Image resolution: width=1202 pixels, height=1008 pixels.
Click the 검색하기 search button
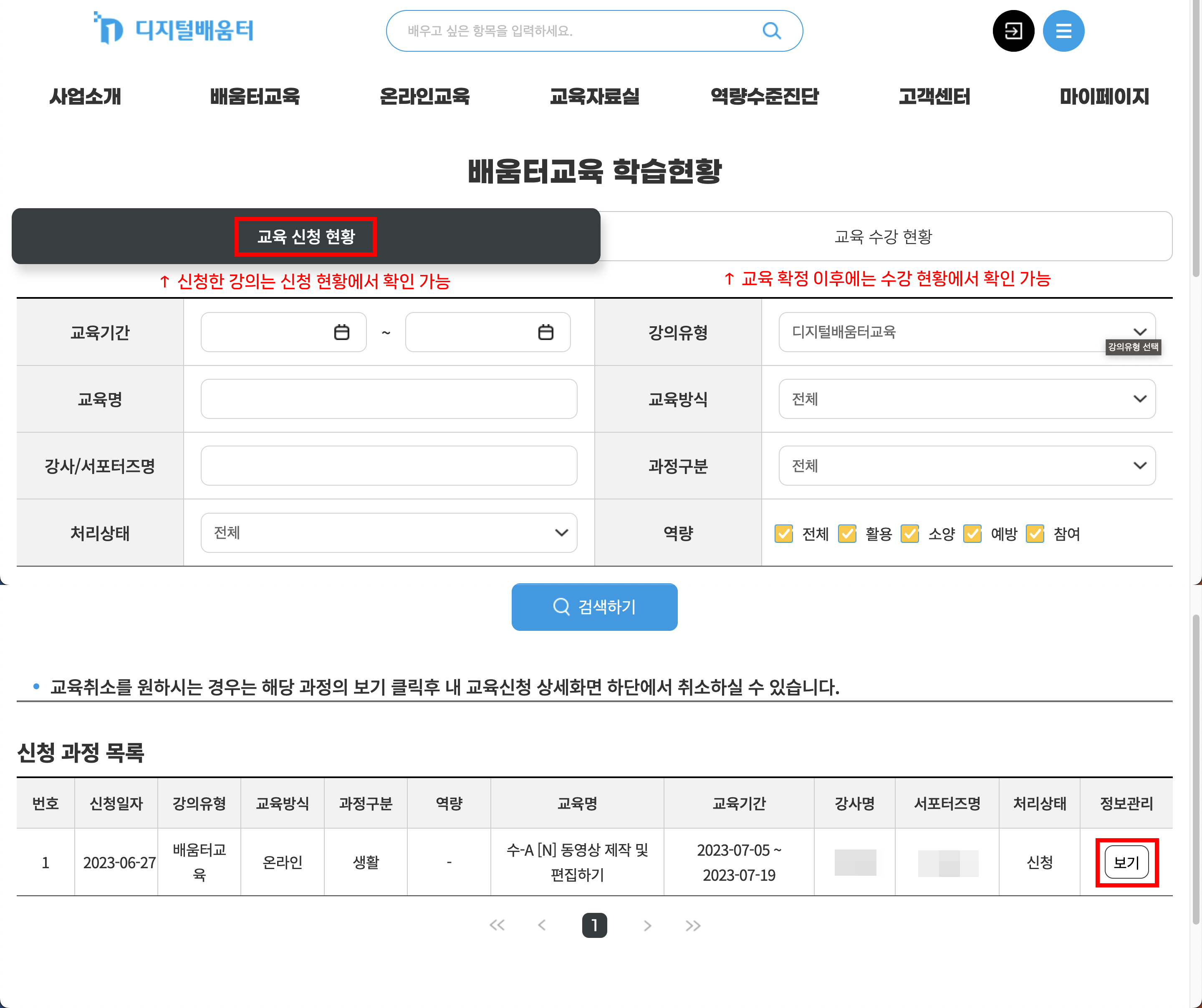point(594,606)
